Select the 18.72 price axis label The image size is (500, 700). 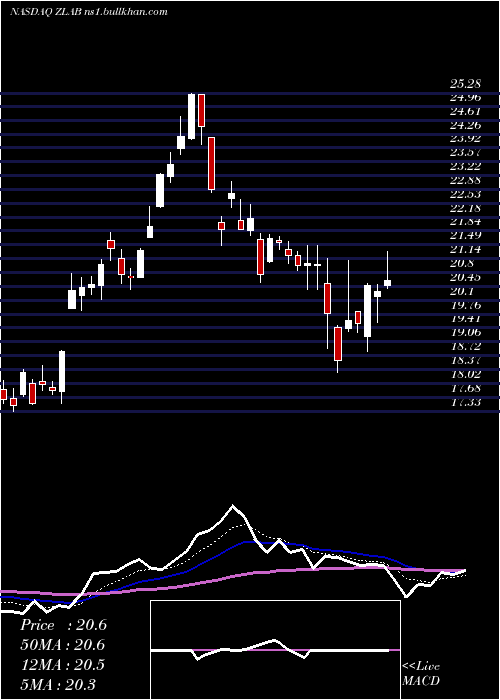tap(464, 346)
